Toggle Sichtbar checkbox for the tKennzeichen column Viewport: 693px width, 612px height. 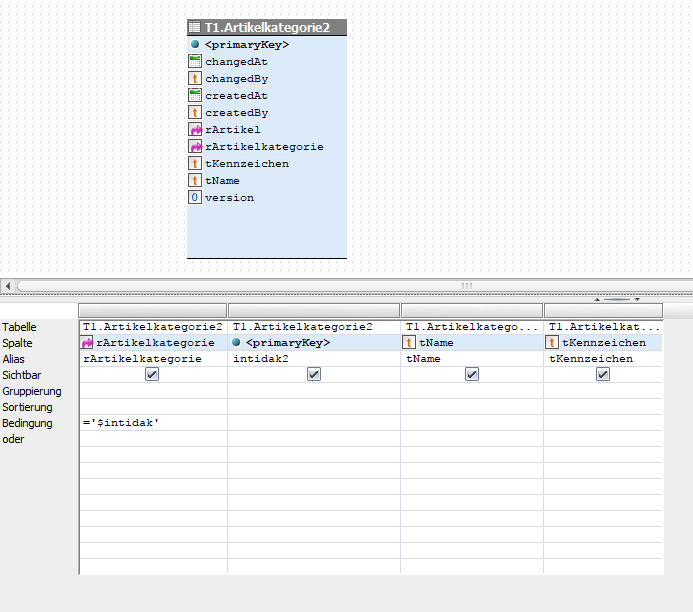click(603, 374)
